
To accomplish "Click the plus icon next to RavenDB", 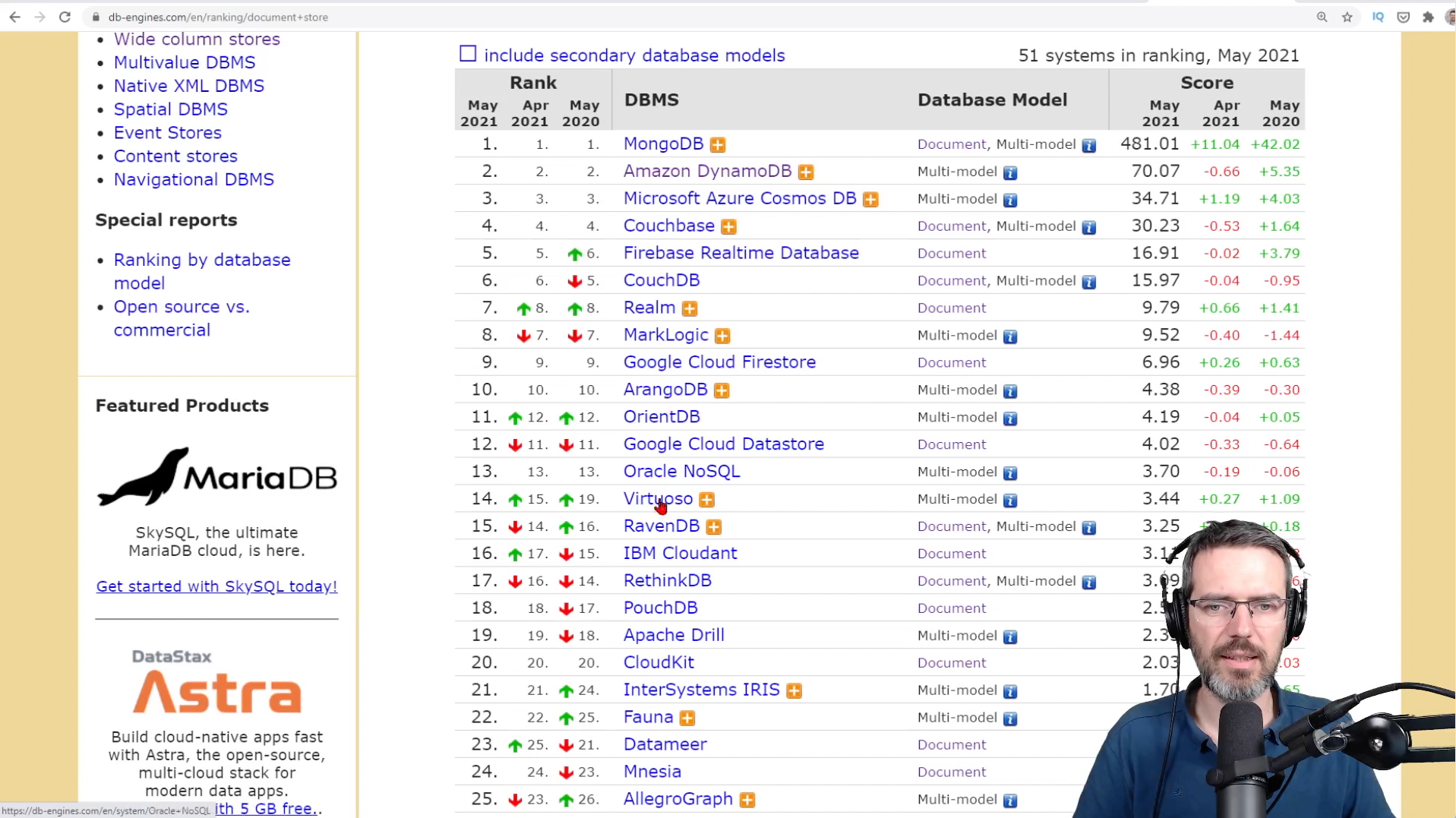I will tap(713, 526).
